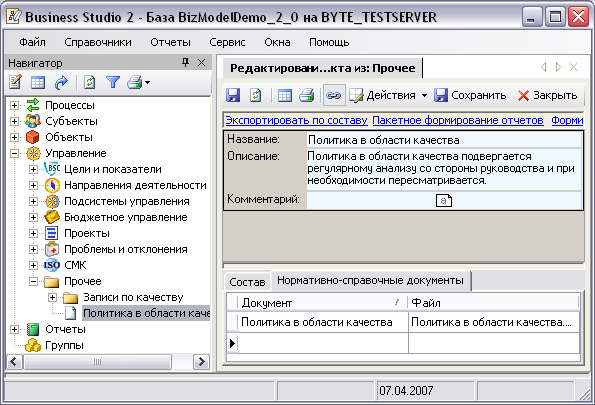This screenshot has width=595, height=405.
Task: Expand the Цели и показатели node
Action: pyautogui.click(x=33, y=169)
